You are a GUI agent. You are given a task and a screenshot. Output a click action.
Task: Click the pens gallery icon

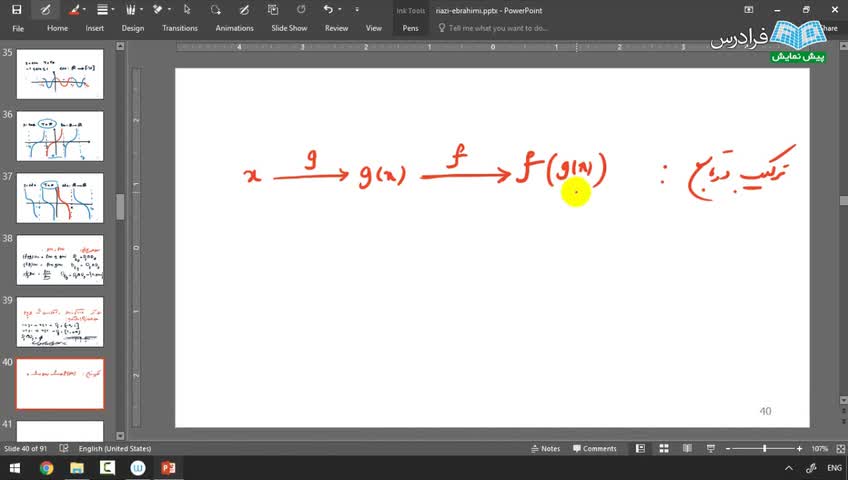coord(130,9)
